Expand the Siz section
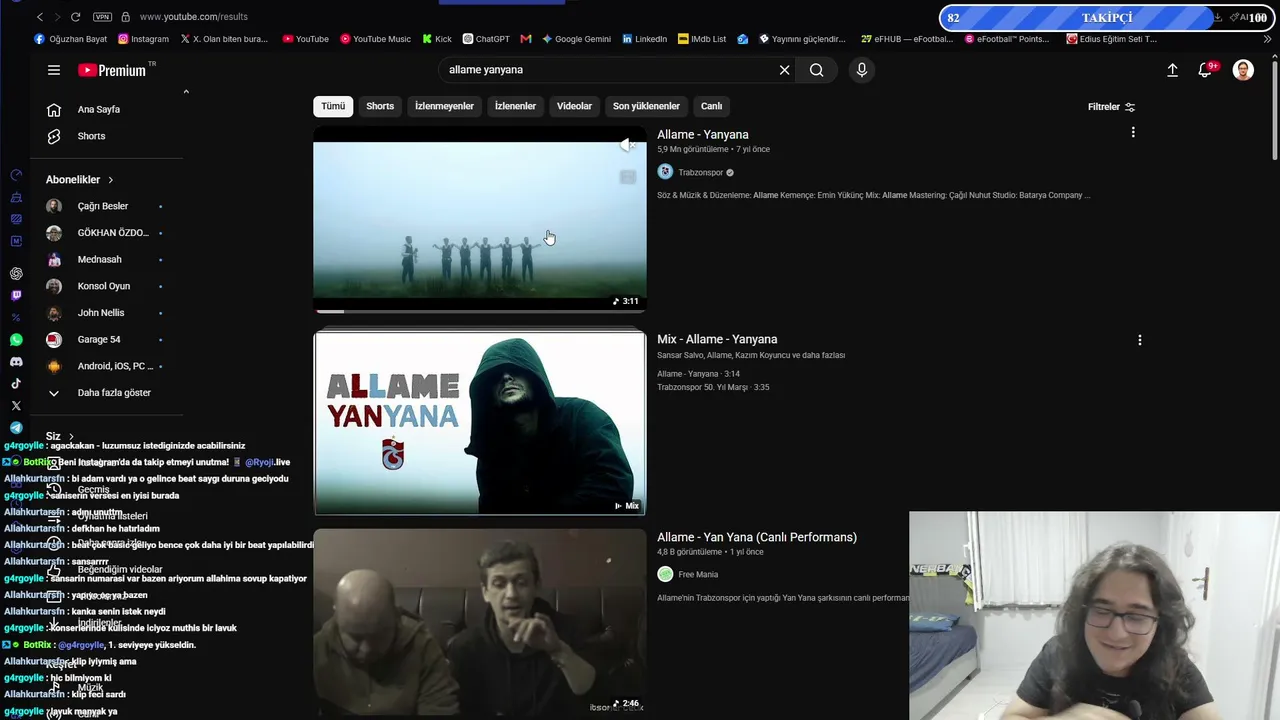1280x720 pixels. [61, 437]
